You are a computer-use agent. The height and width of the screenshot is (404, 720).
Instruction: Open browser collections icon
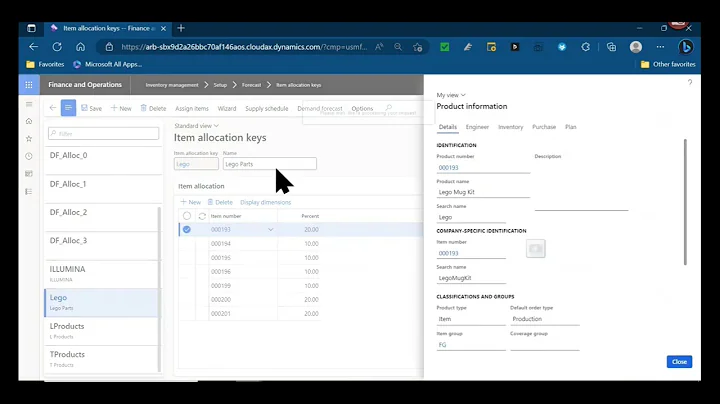click(x=611, y=47)
